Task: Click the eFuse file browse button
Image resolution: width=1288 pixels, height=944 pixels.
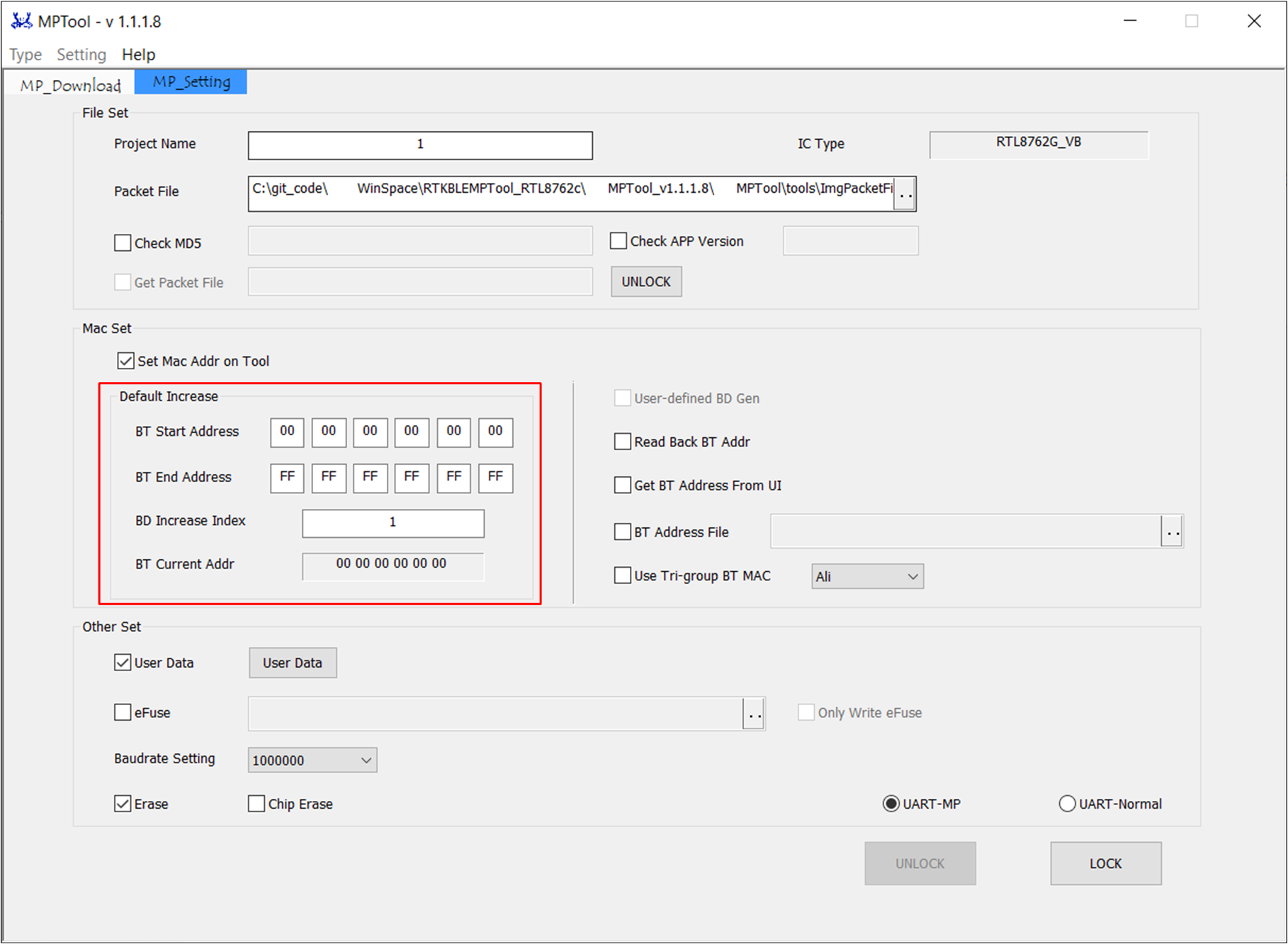Action: (754, 714)
